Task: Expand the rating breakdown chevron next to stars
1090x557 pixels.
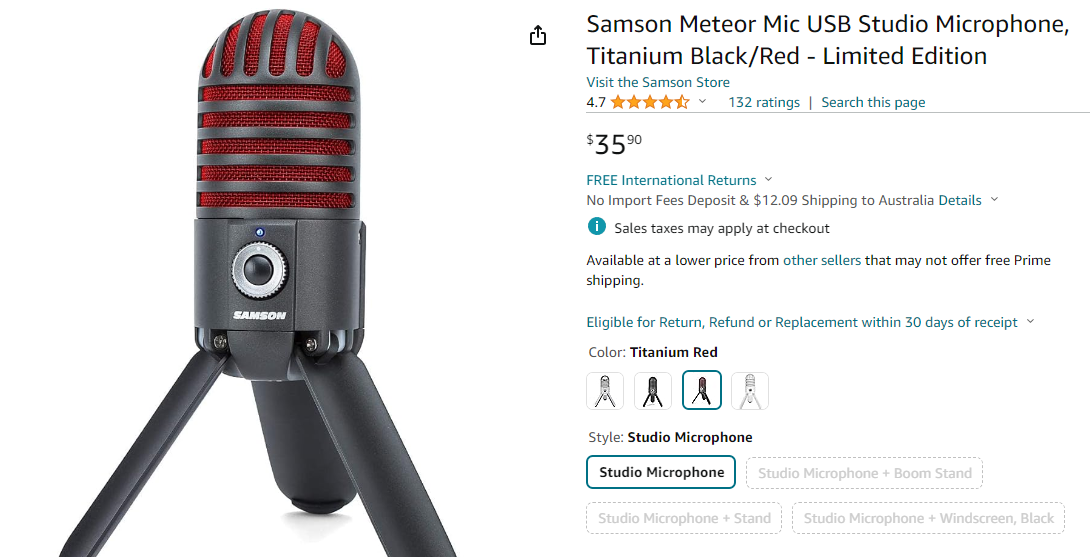Action: click(702, 102)
